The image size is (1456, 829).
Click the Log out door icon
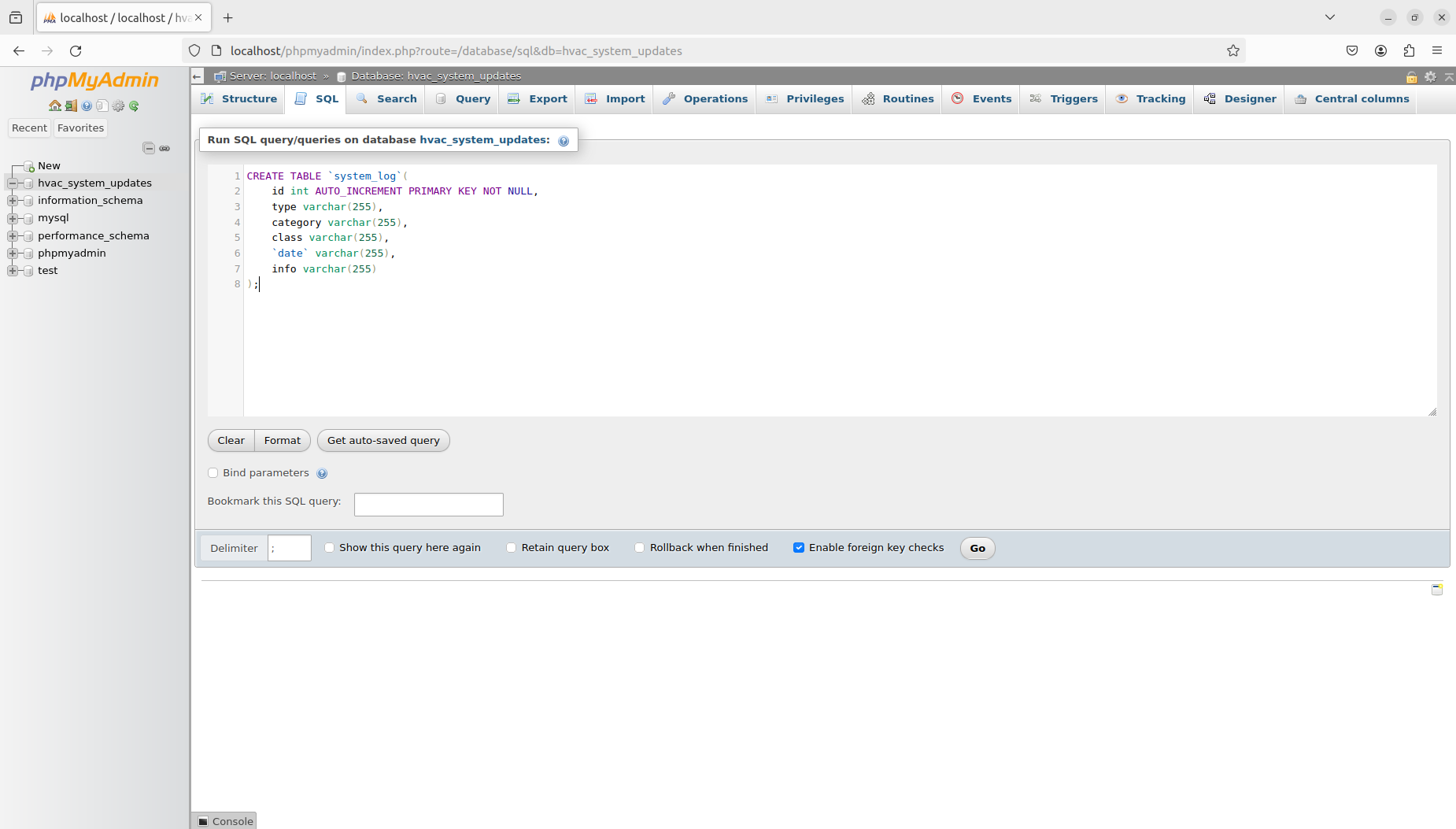click(71, 105)
